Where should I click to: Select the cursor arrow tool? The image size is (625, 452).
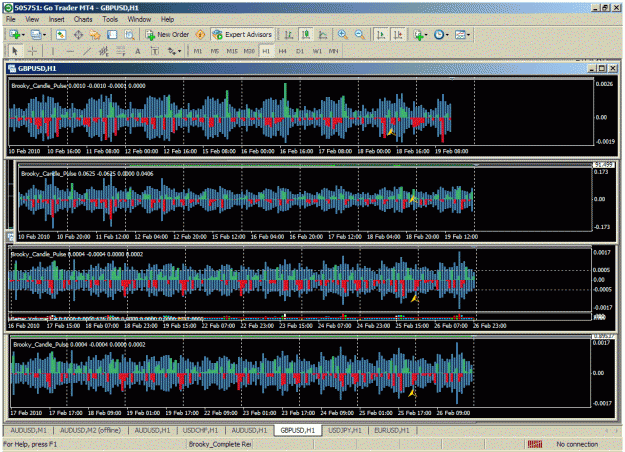click(15, 51)
